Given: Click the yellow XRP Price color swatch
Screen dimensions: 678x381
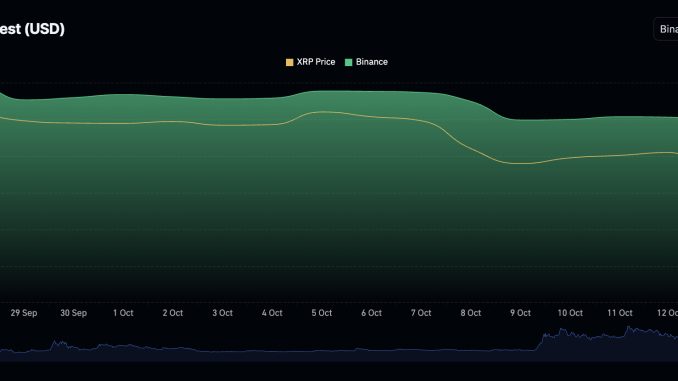Looking at the screenshot, I should pyautogui.click(x=290, y=62).
